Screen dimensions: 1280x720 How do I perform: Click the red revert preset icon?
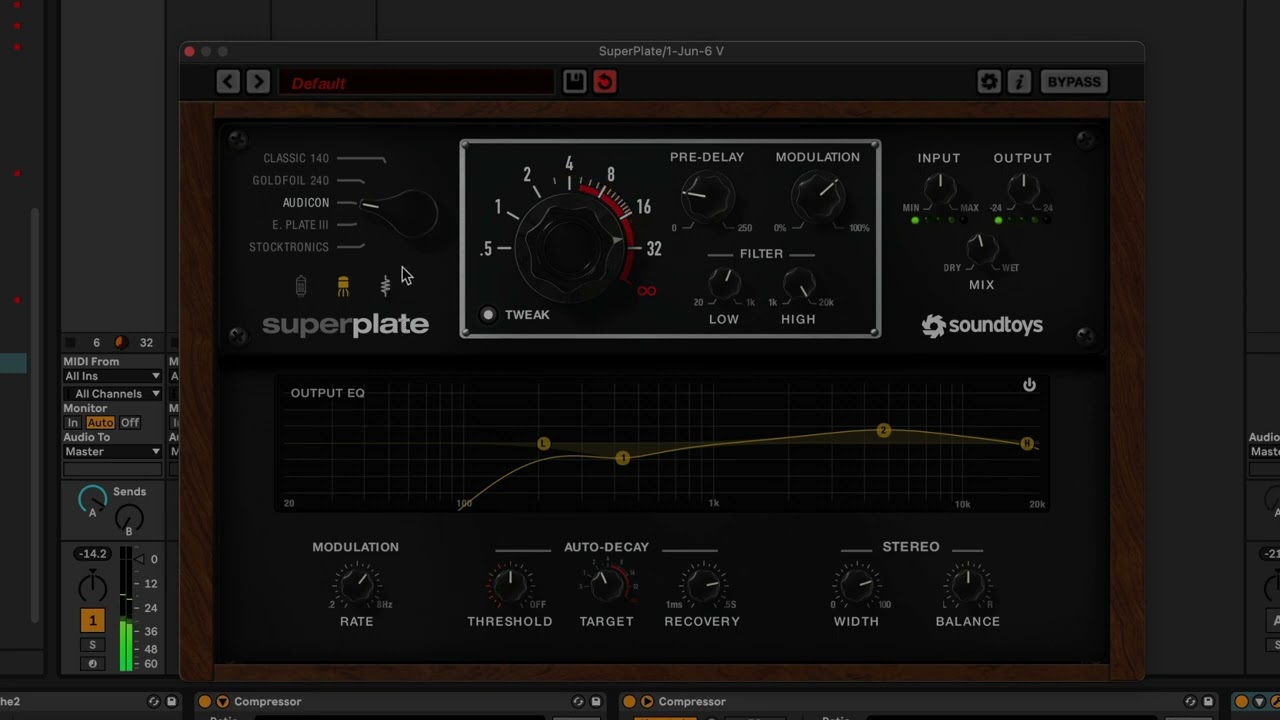(604, 82)
